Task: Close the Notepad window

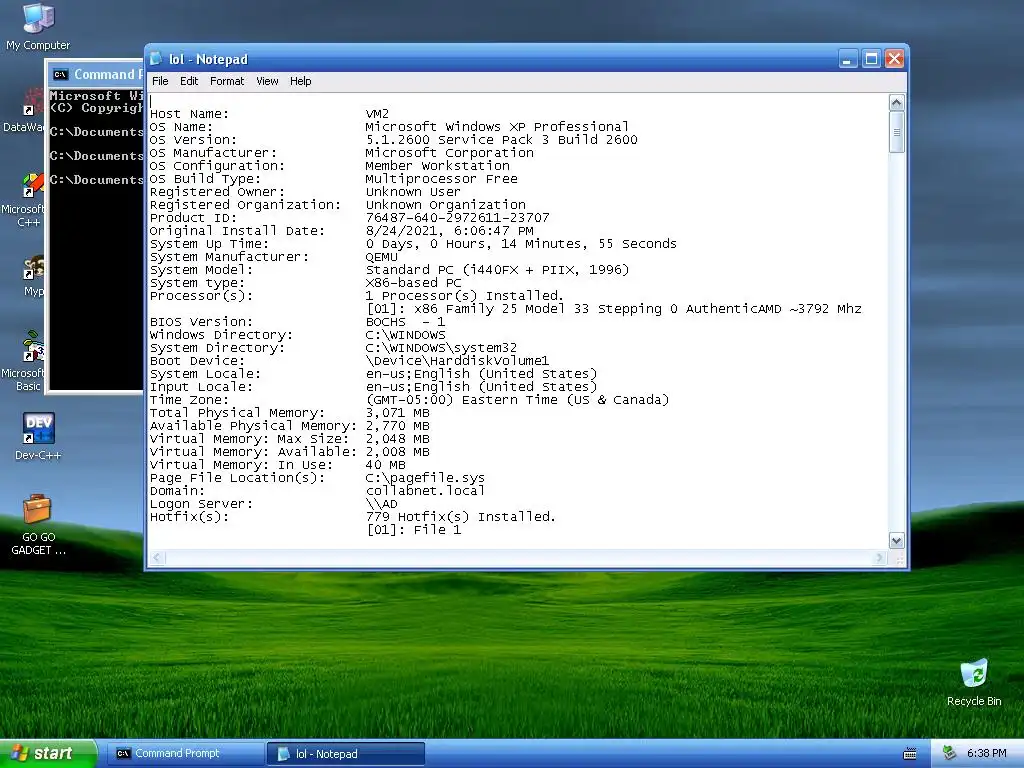Action: [894, 59]
